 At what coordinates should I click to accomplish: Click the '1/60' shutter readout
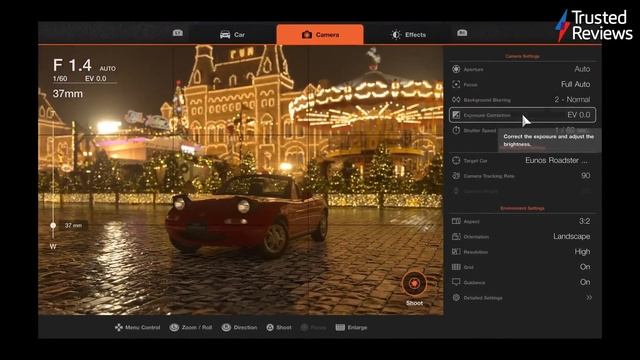60,78
